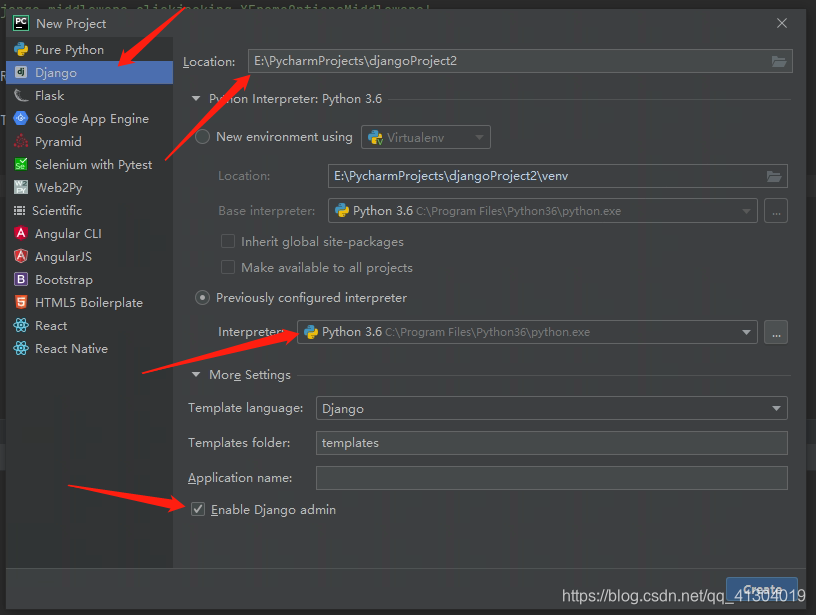Viewport: 816px width, 615px height.
Task: Select React project type
Action: coord(90,325)
